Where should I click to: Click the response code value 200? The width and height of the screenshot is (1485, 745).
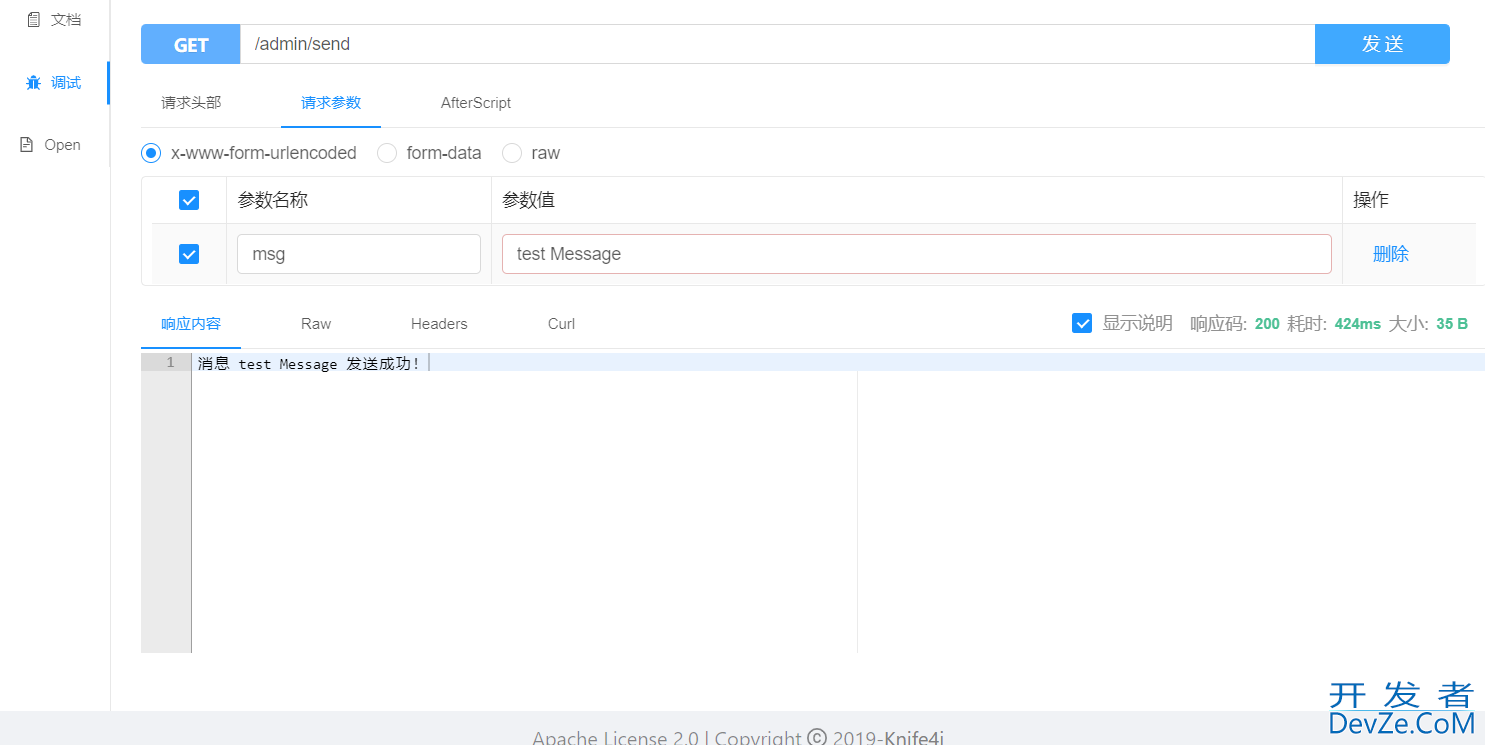(1267, 324)
